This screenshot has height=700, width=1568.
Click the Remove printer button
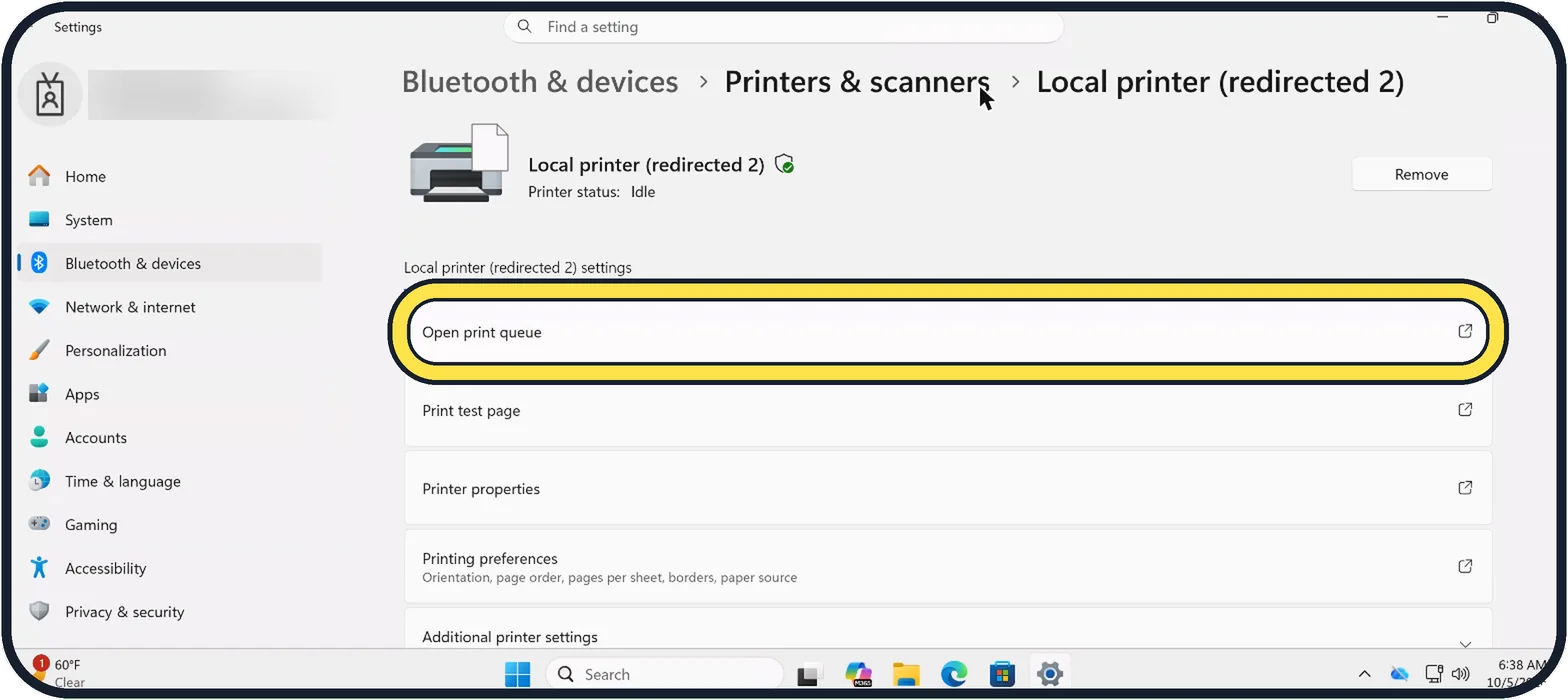(1421, 174)
